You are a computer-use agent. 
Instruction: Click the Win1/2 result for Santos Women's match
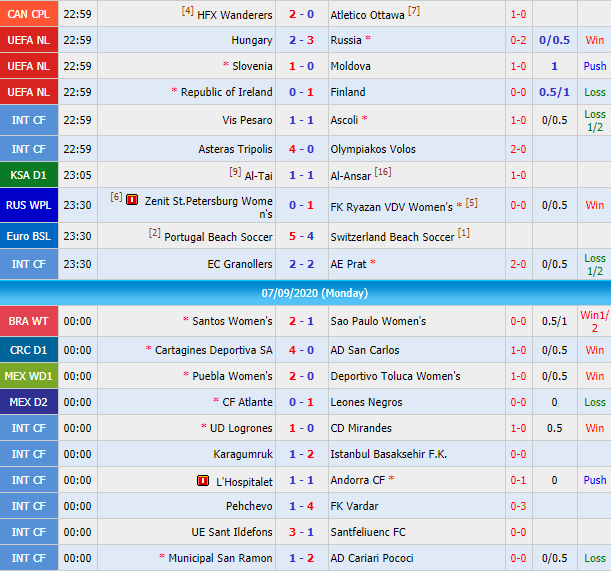[x=595, y=322]
